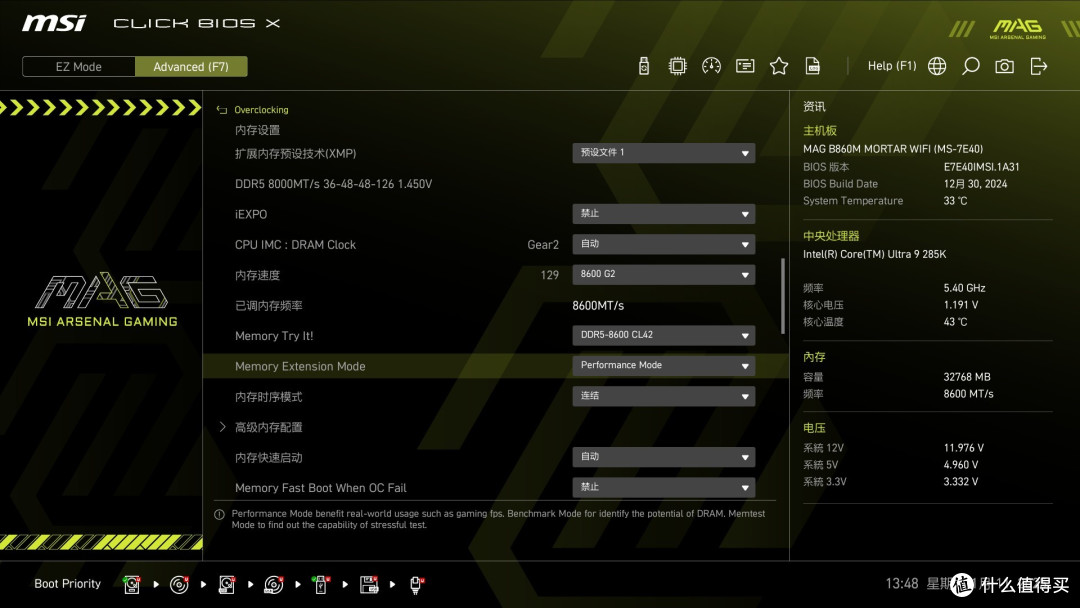1080x608 pixels.
Task: Open the 内存快速启动 dropdown
Action: coord(663,457)
